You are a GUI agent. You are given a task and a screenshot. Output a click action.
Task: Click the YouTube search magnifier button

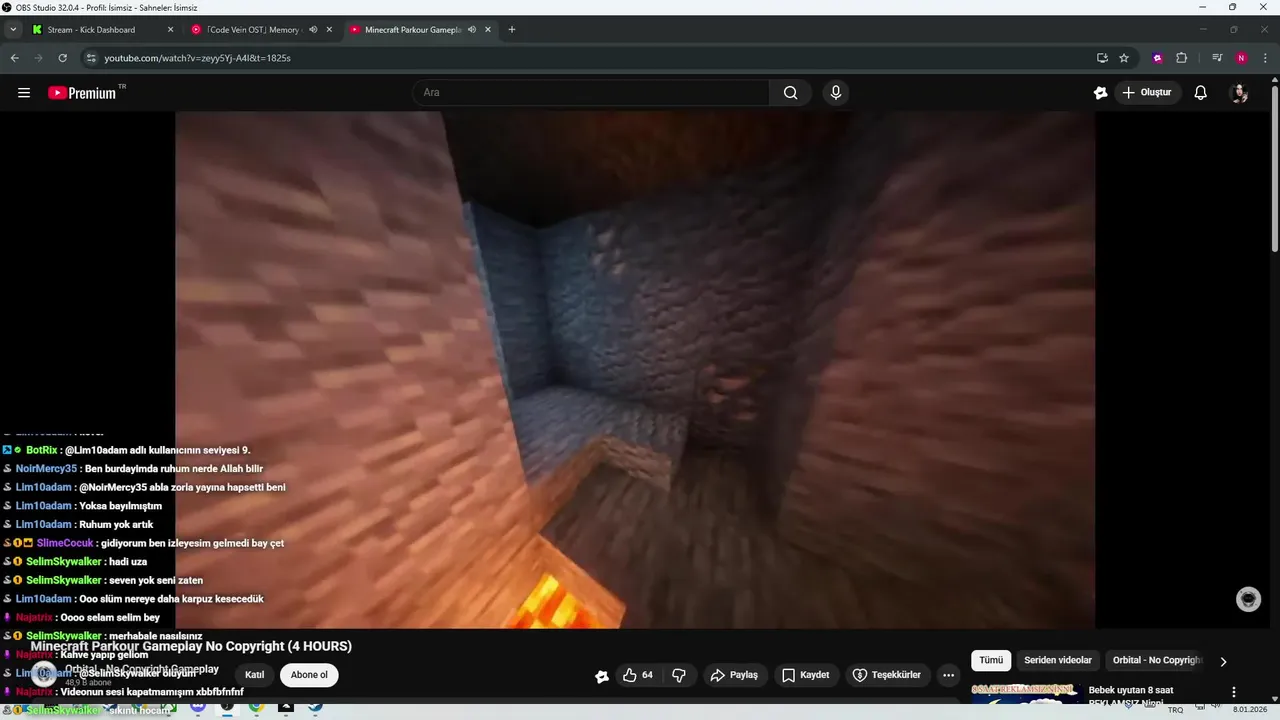[x=790, y=93]
